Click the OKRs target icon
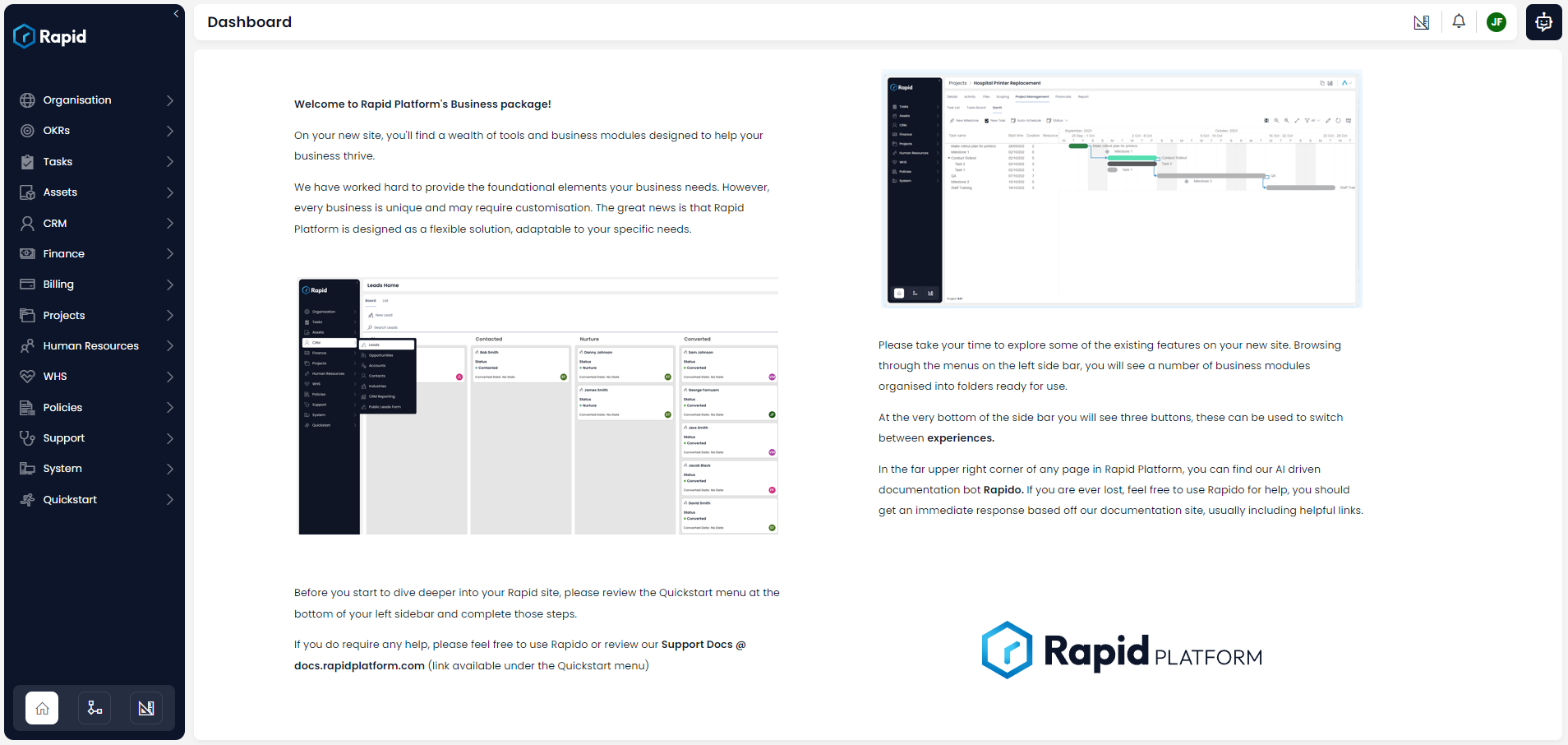 pos(27,131)
